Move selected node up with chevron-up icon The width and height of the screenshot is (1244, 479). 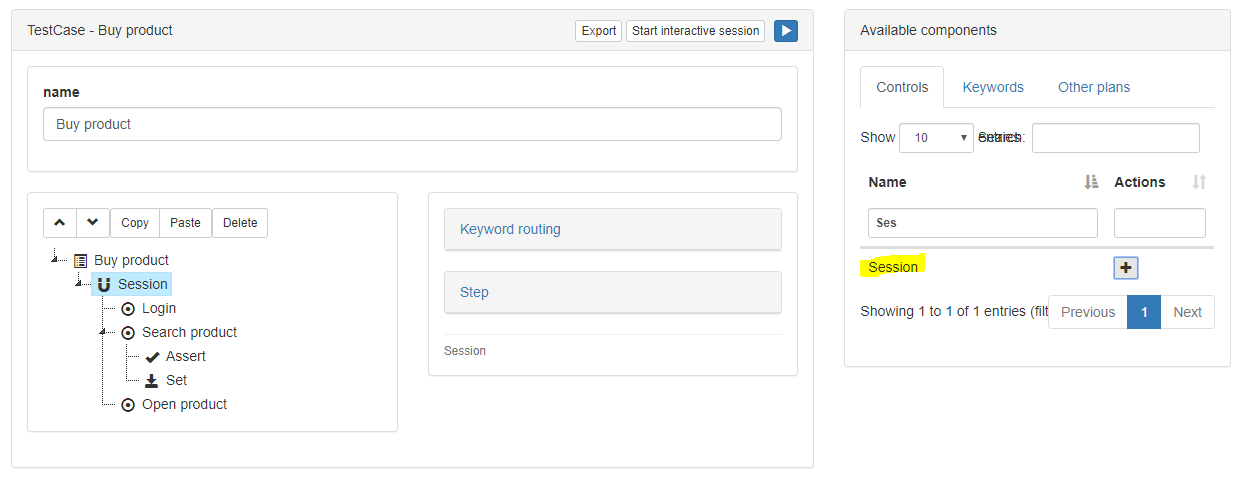[x=60, y=223]
